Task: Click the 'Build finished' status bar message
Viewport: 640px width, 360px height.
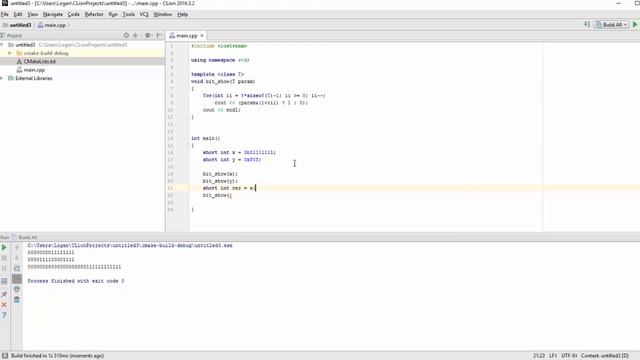Action: pos(57,356)
